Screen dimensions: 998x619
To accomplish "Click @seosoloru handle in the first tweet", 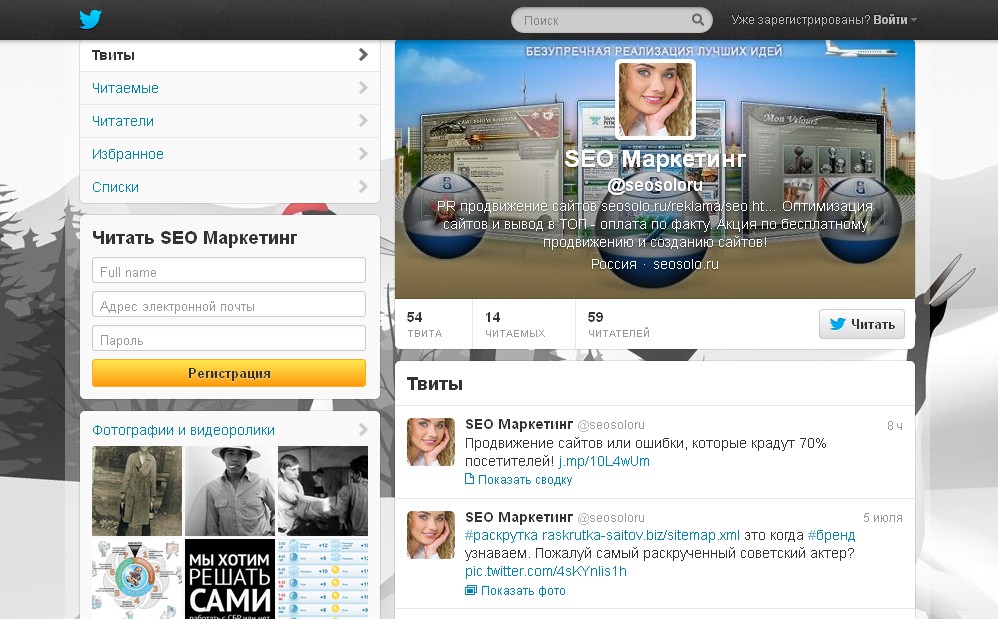I will pos(611,424).
